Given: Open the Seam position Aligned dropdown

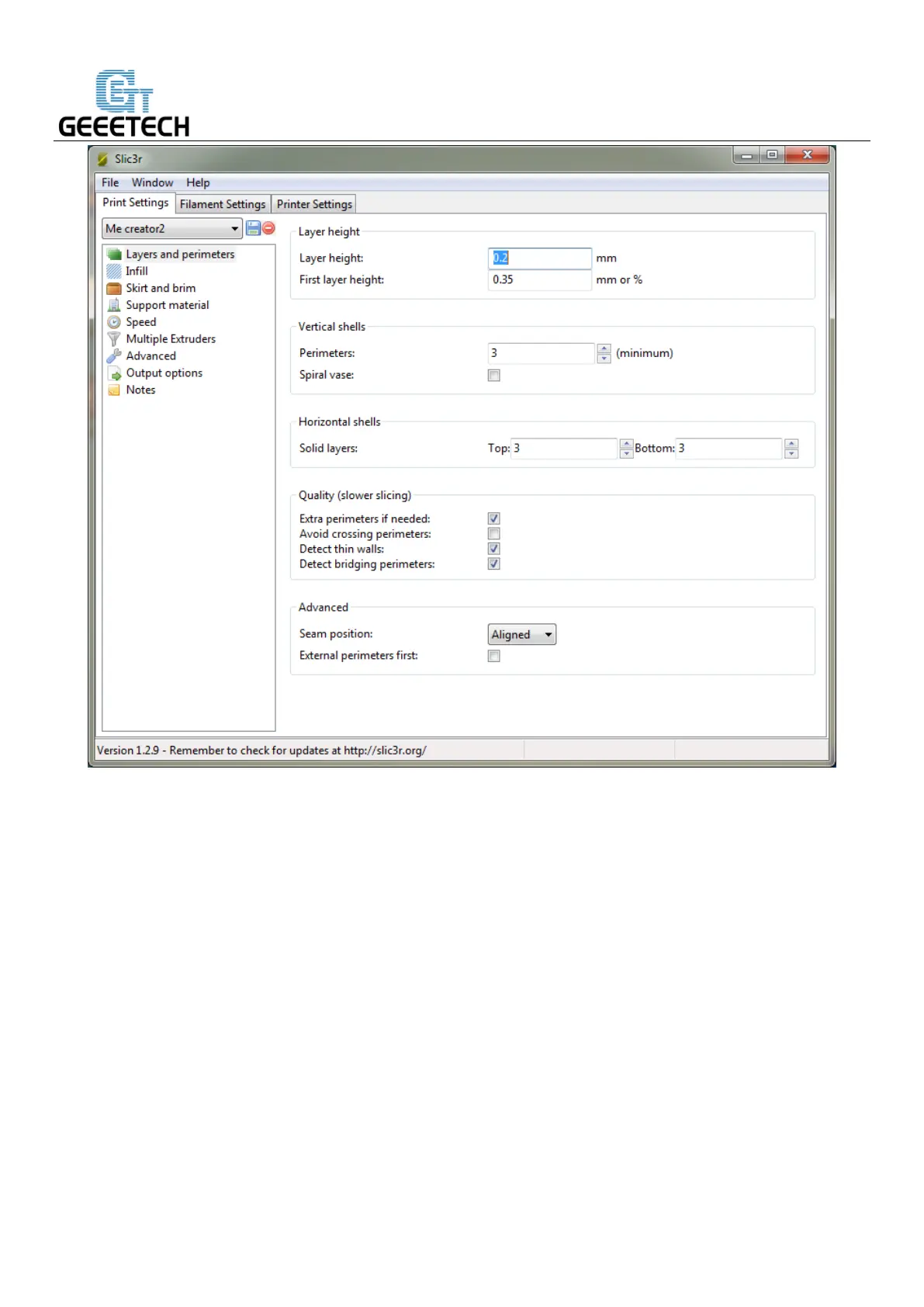Looking at the screenshot, I should [522, 635].
